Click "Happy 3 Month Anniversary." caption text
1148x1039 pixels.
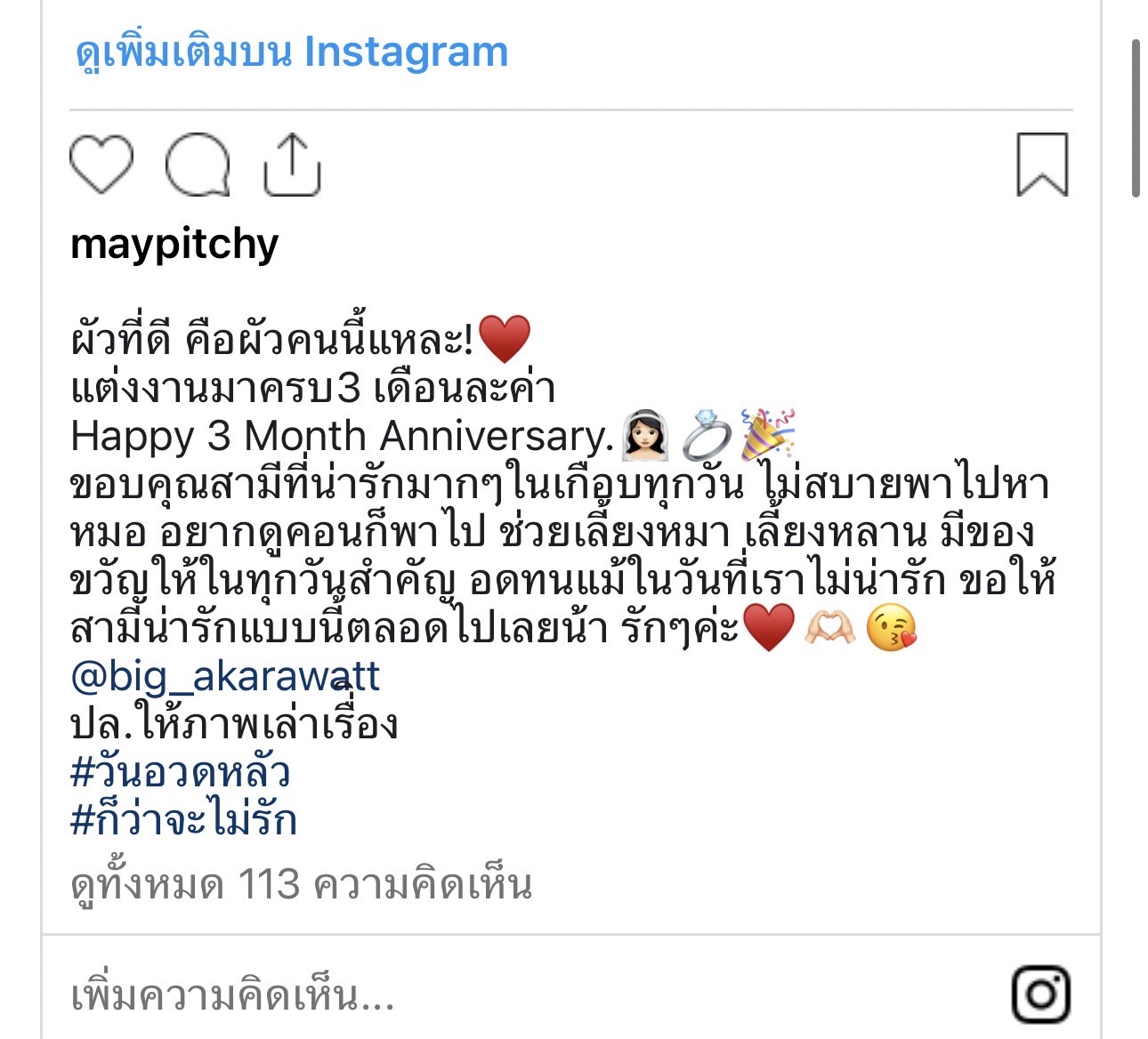coord(343,436)
